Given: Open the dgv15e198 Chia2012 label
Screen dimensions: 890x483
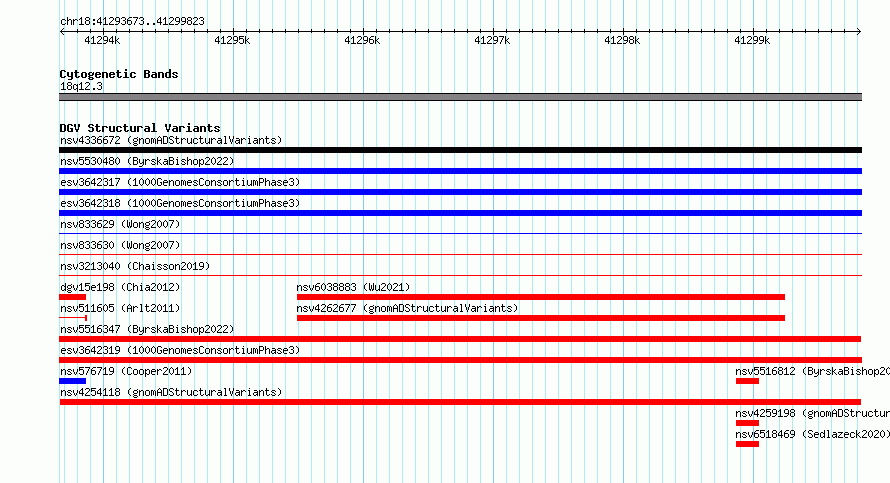Looking at the screenshot, I should tap(120, 287).
